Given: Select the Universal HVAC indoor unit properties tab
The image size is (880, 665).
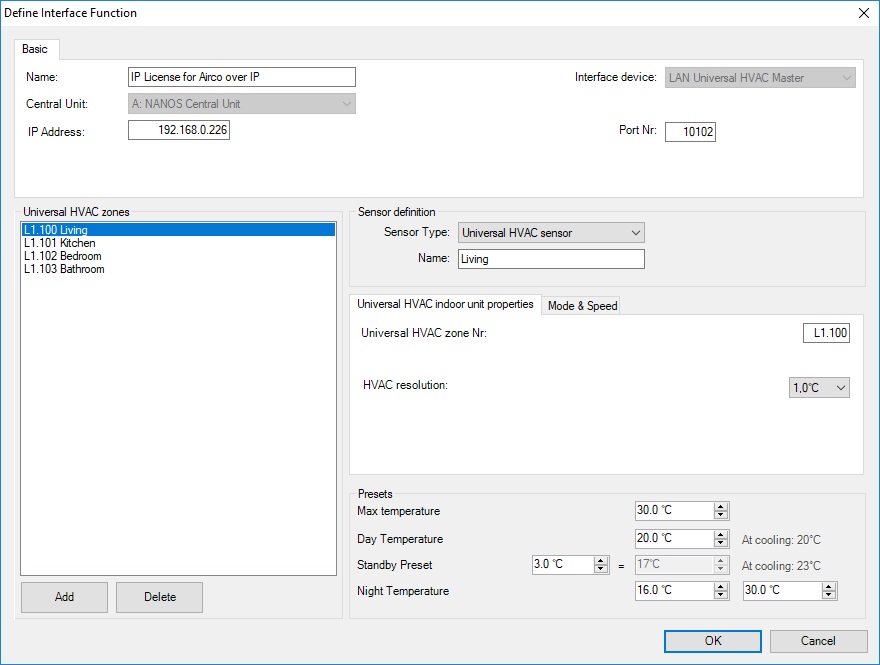Looking at the screenshot, I should pos(445,305).
